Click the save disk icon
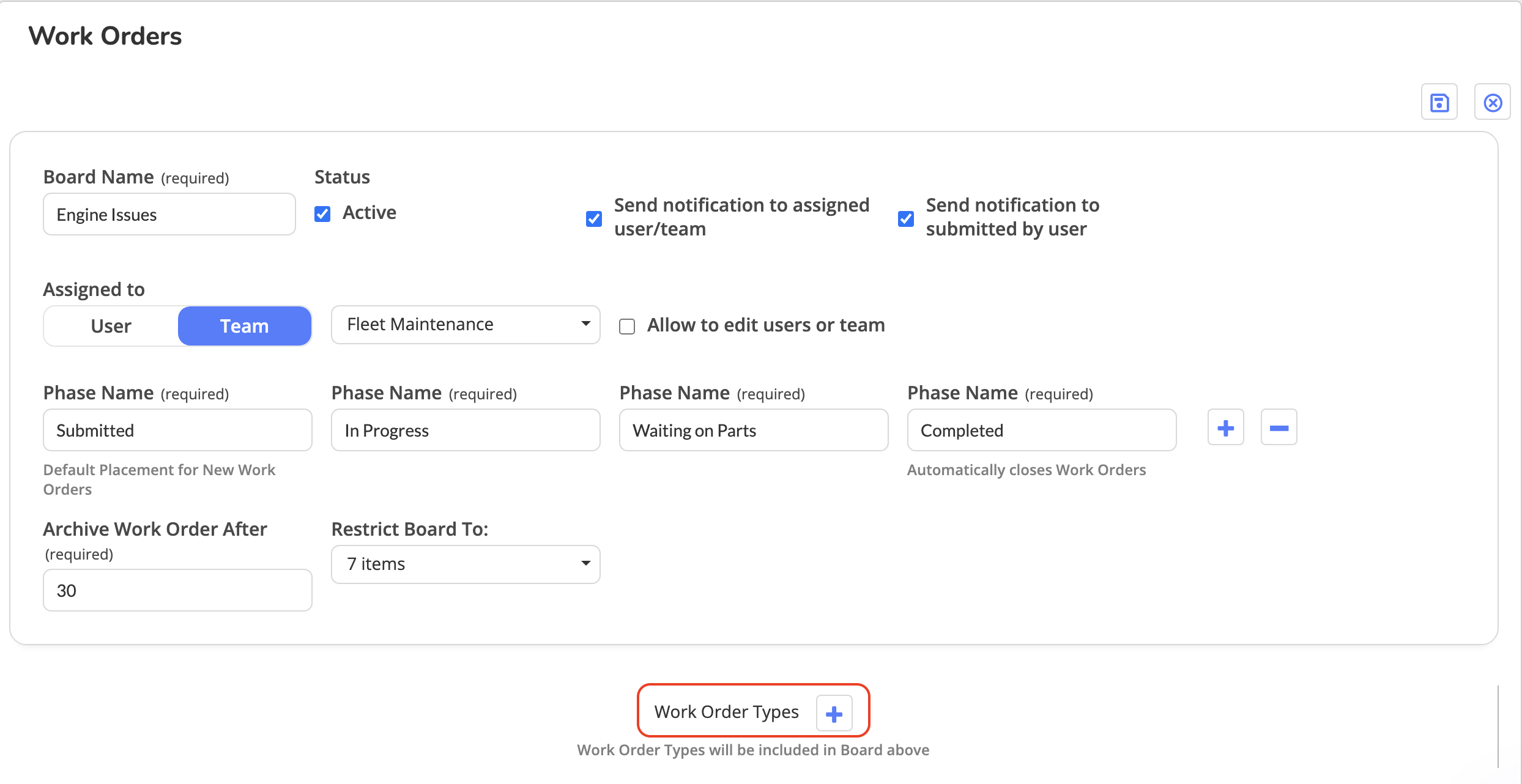This screenshot has width=1522, height=784. coord(1439,102)
